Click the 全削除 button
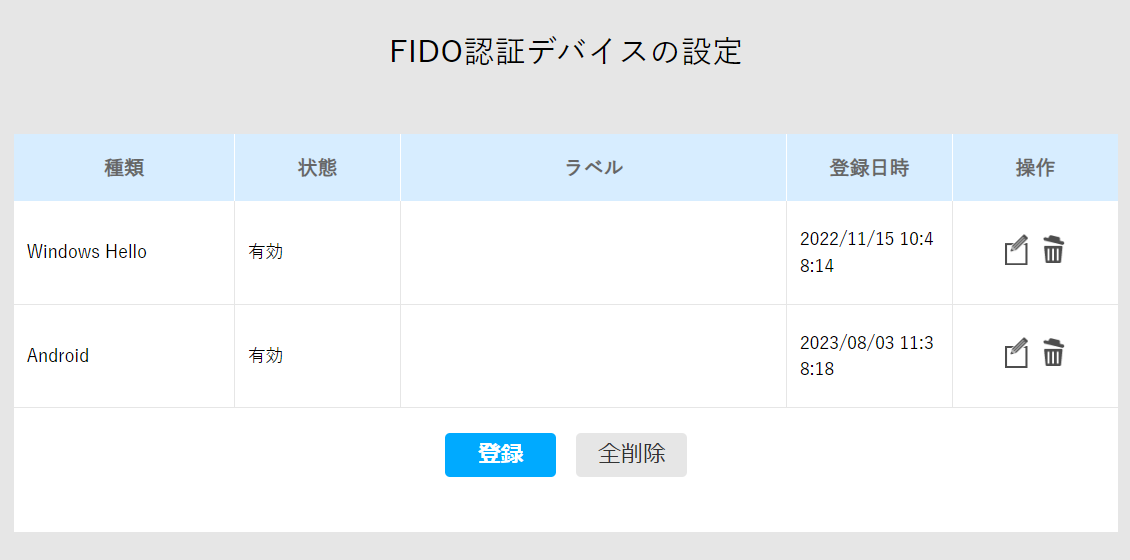1130x560 pixels. click(x=631, y=455)
